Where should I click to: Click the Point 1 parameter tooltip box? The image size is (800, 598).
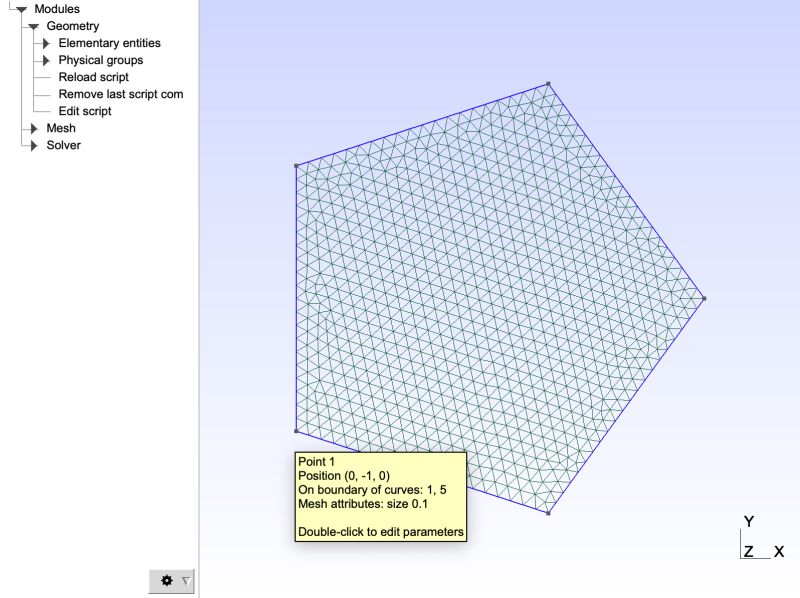point(381,499)
